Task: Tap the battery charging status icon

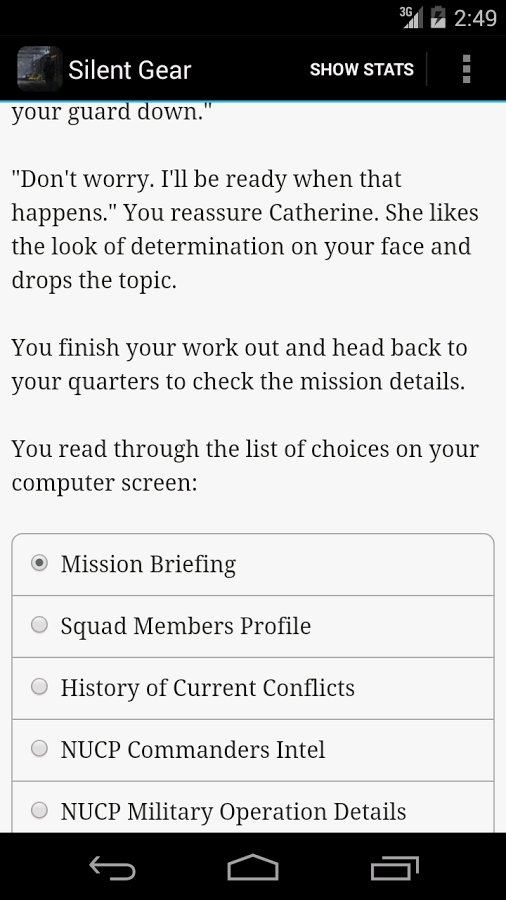Action: pos(438,18)
